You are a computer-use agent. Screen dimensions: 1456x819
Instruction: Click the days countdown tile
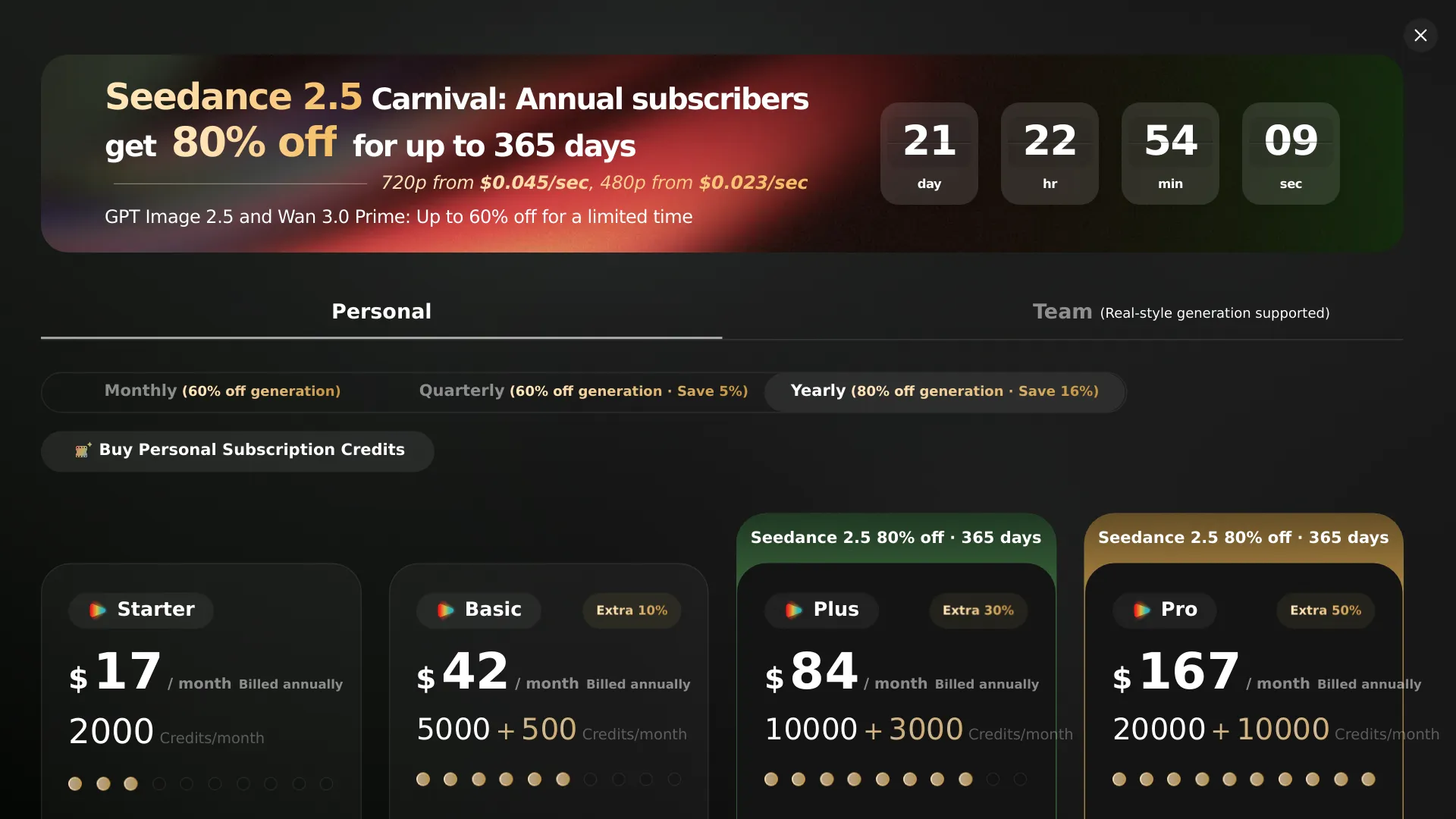pyautogui.click(x=929, y=153)
